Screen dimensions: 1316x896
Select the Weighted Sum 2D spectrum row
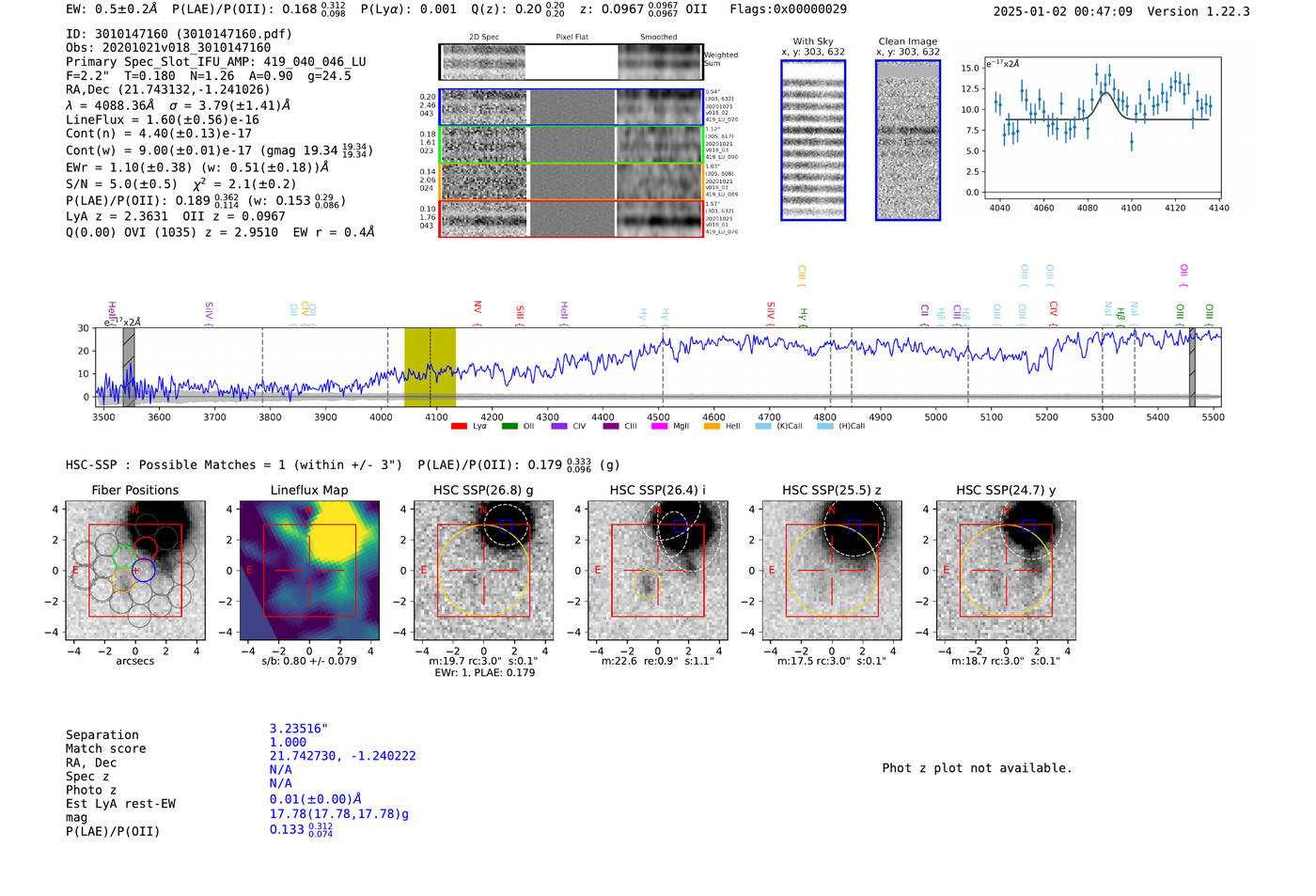point(571,62)
